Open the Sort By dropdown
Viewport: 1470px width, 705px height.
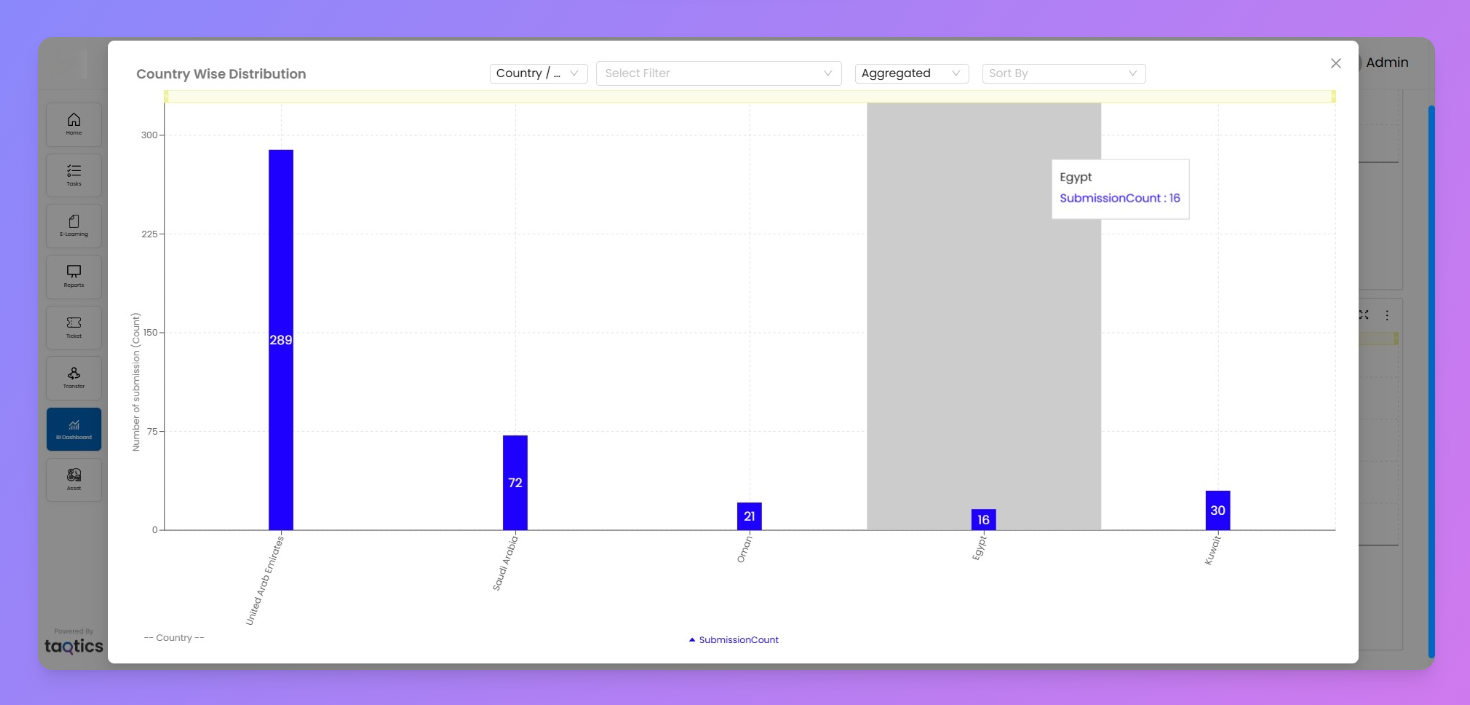pyautogui.click(x=1064, y=73)
